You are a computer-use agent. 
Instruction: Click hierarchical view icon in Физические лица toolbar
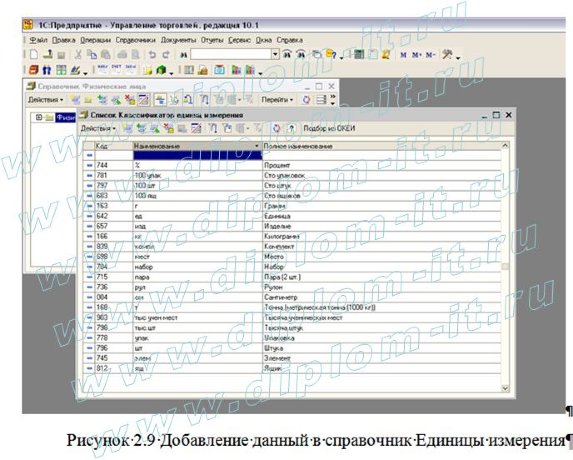click(x=160, y=99)
